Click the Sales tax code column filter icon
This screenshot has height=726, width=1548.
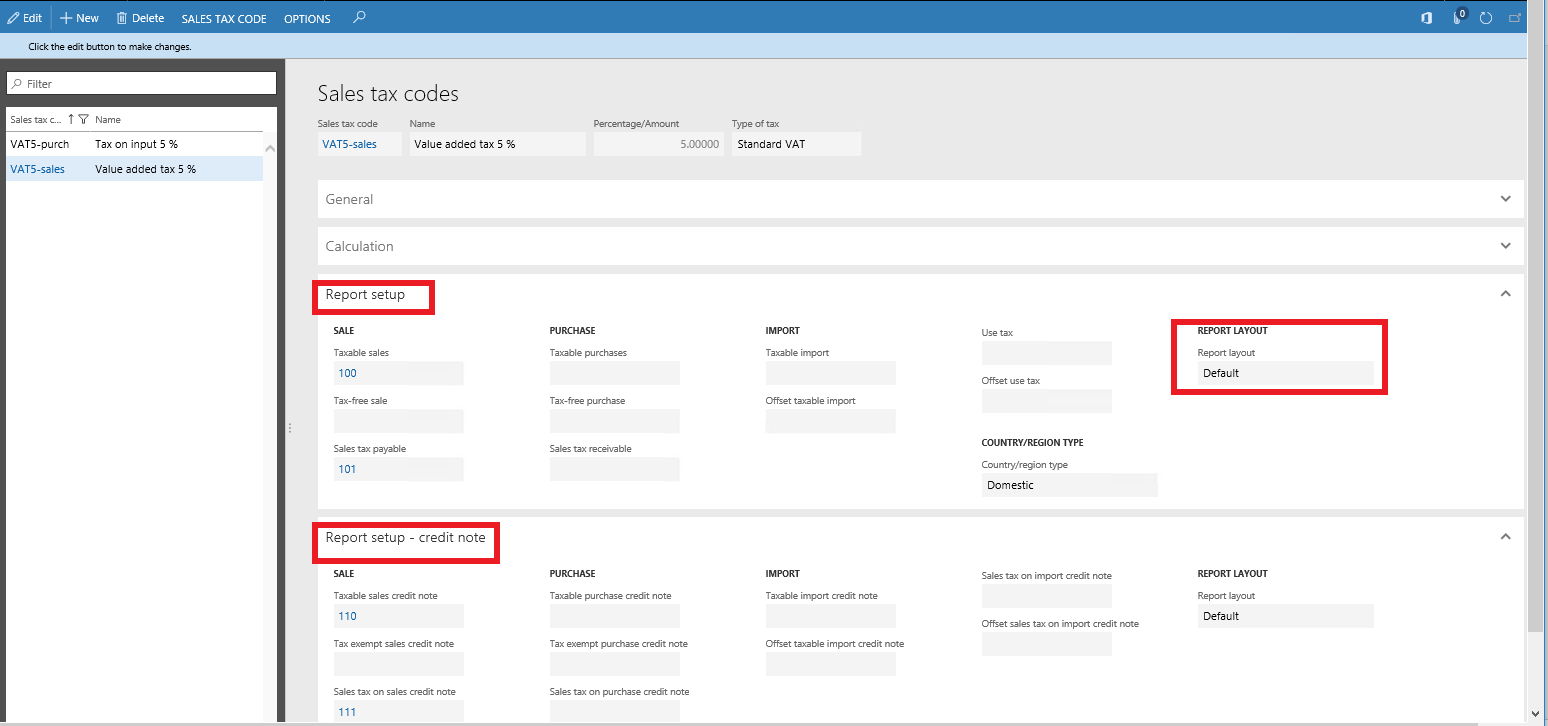pos(84,119)
